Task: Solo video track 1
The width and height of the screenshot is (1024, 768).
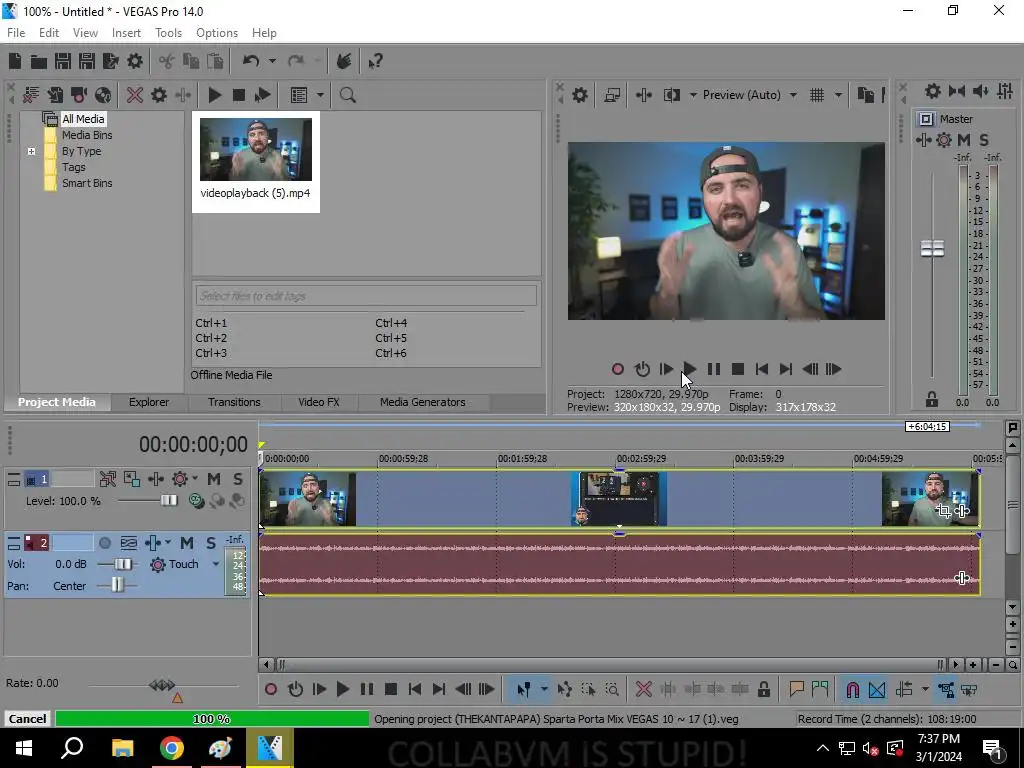Action: coord(238,479)
